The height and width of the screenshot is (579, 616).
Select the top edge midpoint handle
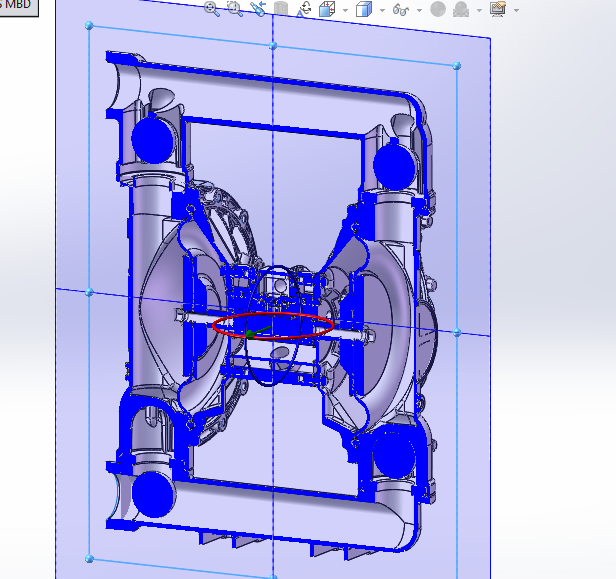[273, 46]
